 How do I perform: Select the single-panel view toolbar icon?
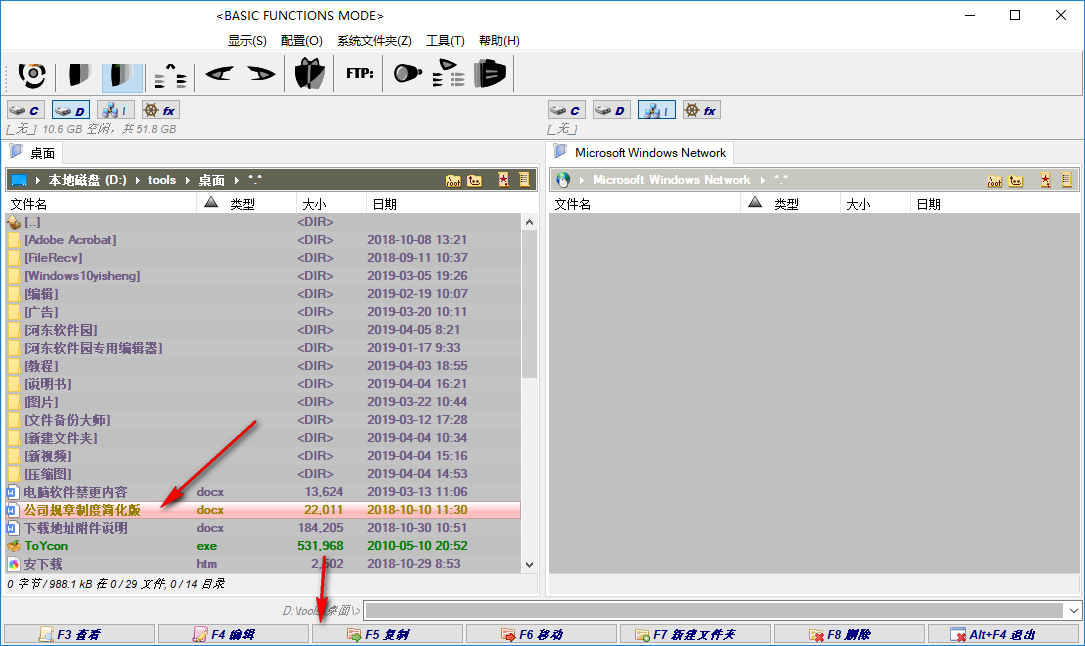pyautogui.click(x=80, y=75)
